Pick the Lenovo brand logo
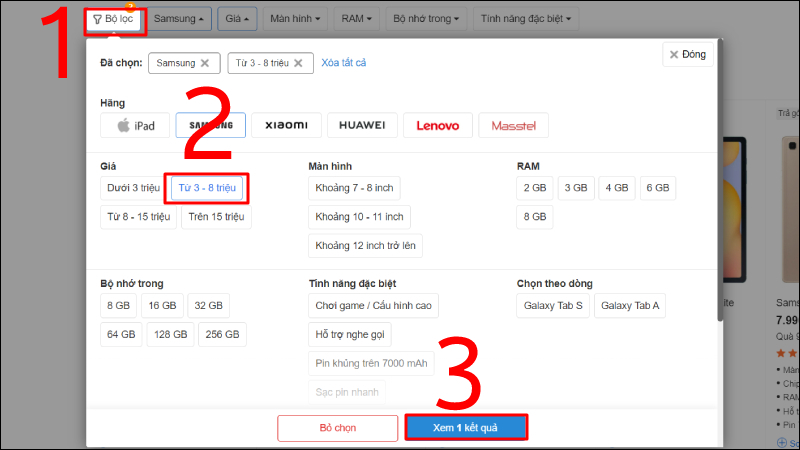This screenshot has width=800, height=450. [438, 126]
